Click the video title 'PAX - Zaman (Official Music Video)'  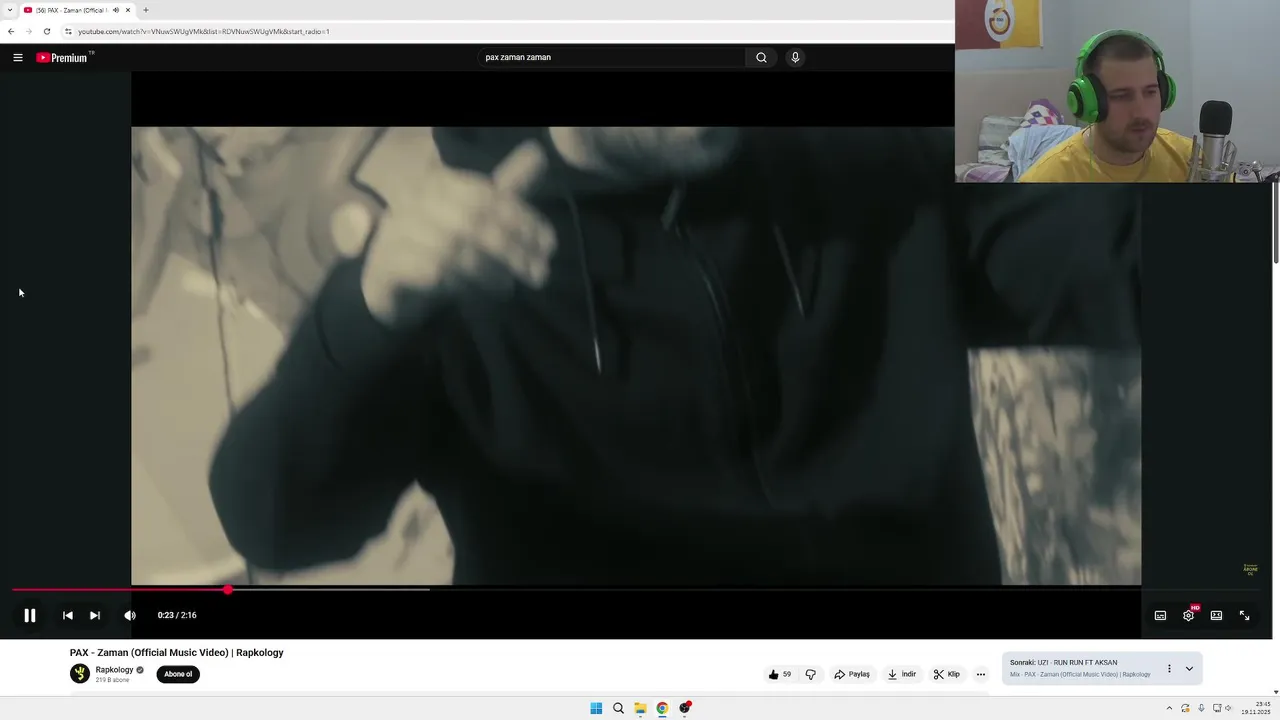[x=149, y=653]
